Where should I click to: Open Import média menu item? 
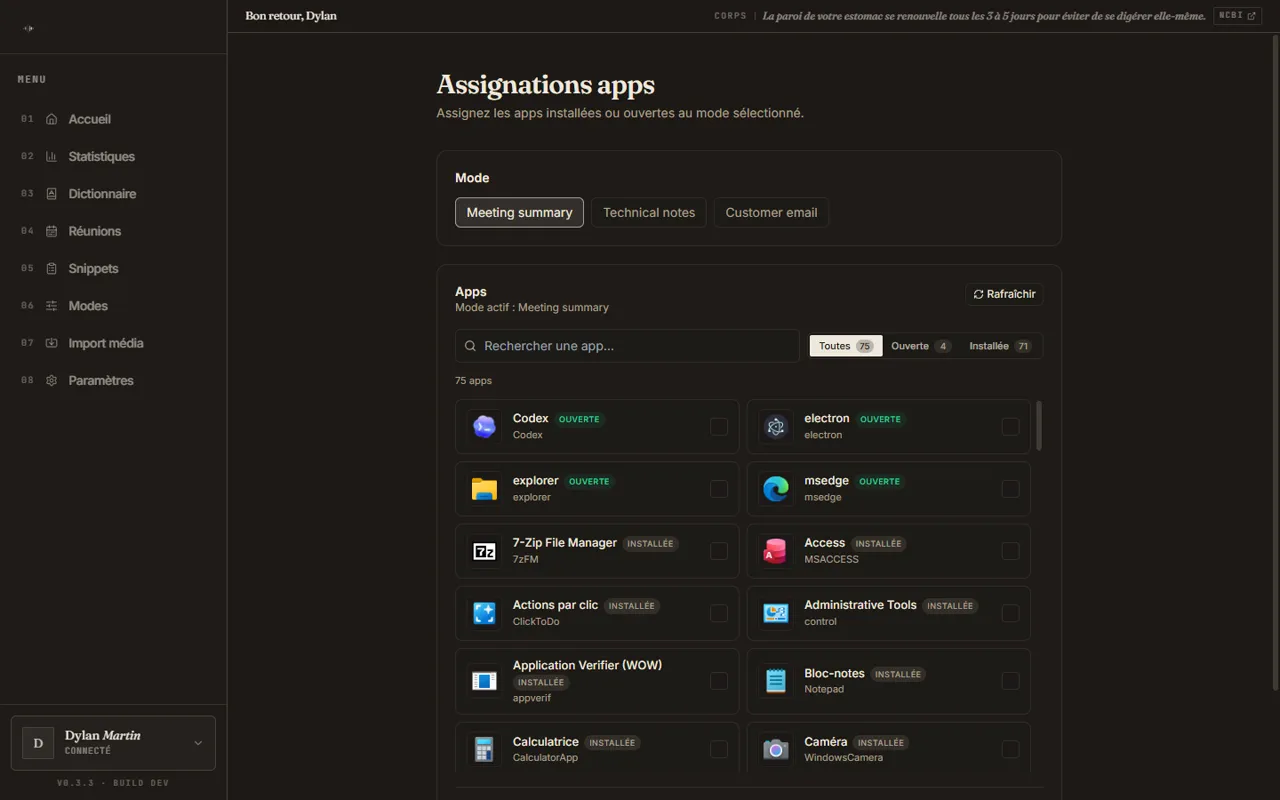(x=113, y=343)
